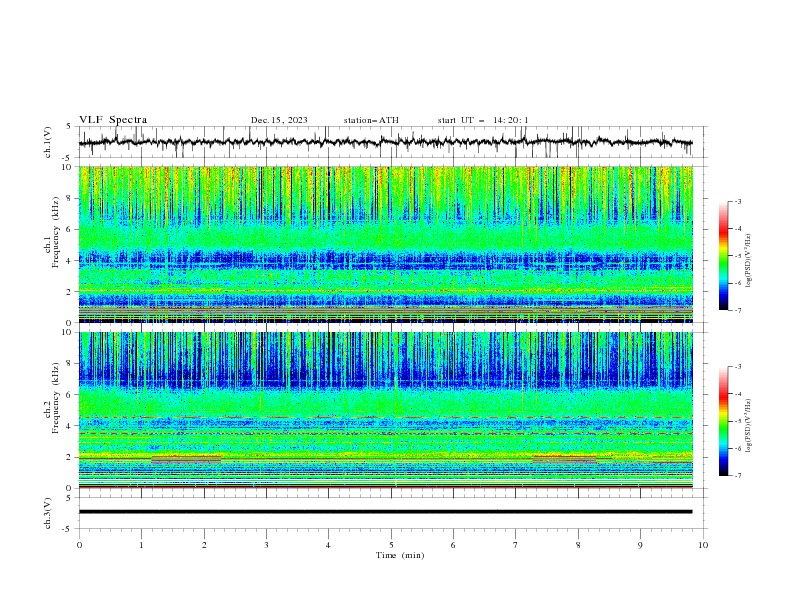792x612 pixels.
Task: Click time axis tick label "10"
Action: point(703,545)
